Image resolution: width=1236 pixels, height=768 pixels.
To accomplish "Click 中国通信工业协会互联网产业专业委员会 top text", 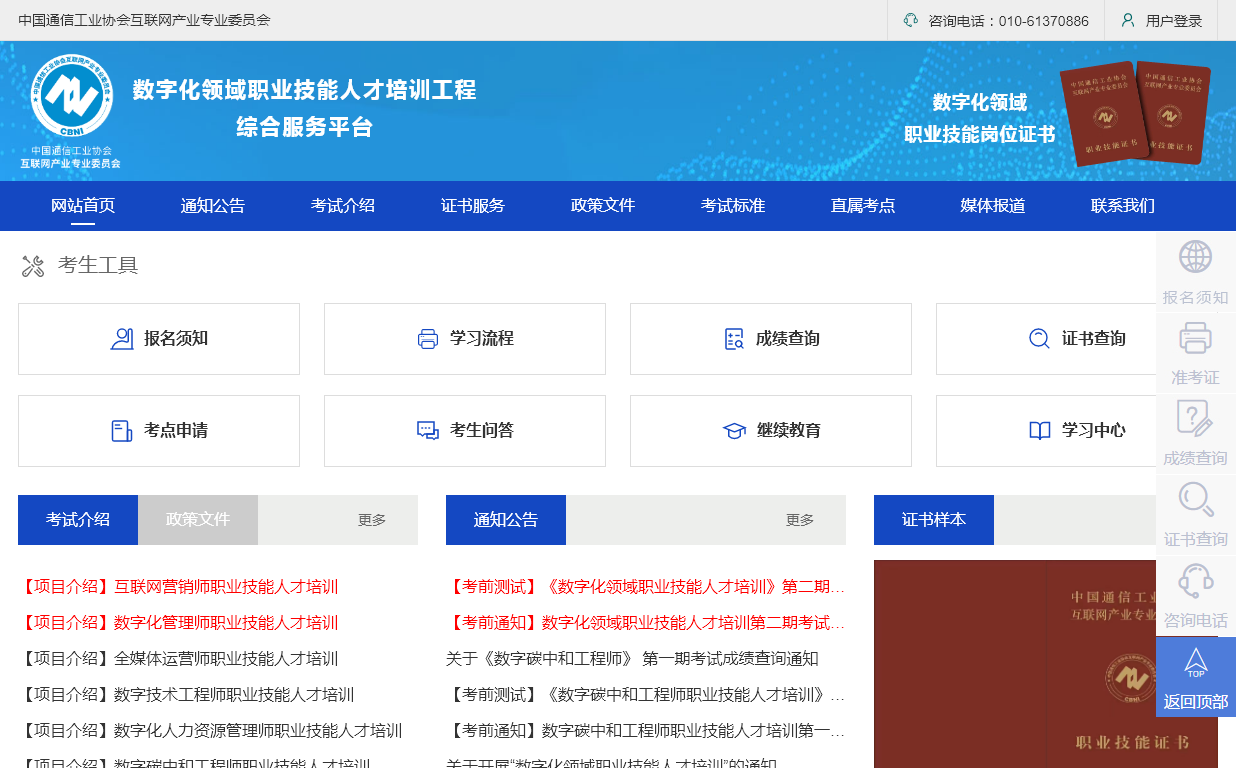I will click(144, 20).
